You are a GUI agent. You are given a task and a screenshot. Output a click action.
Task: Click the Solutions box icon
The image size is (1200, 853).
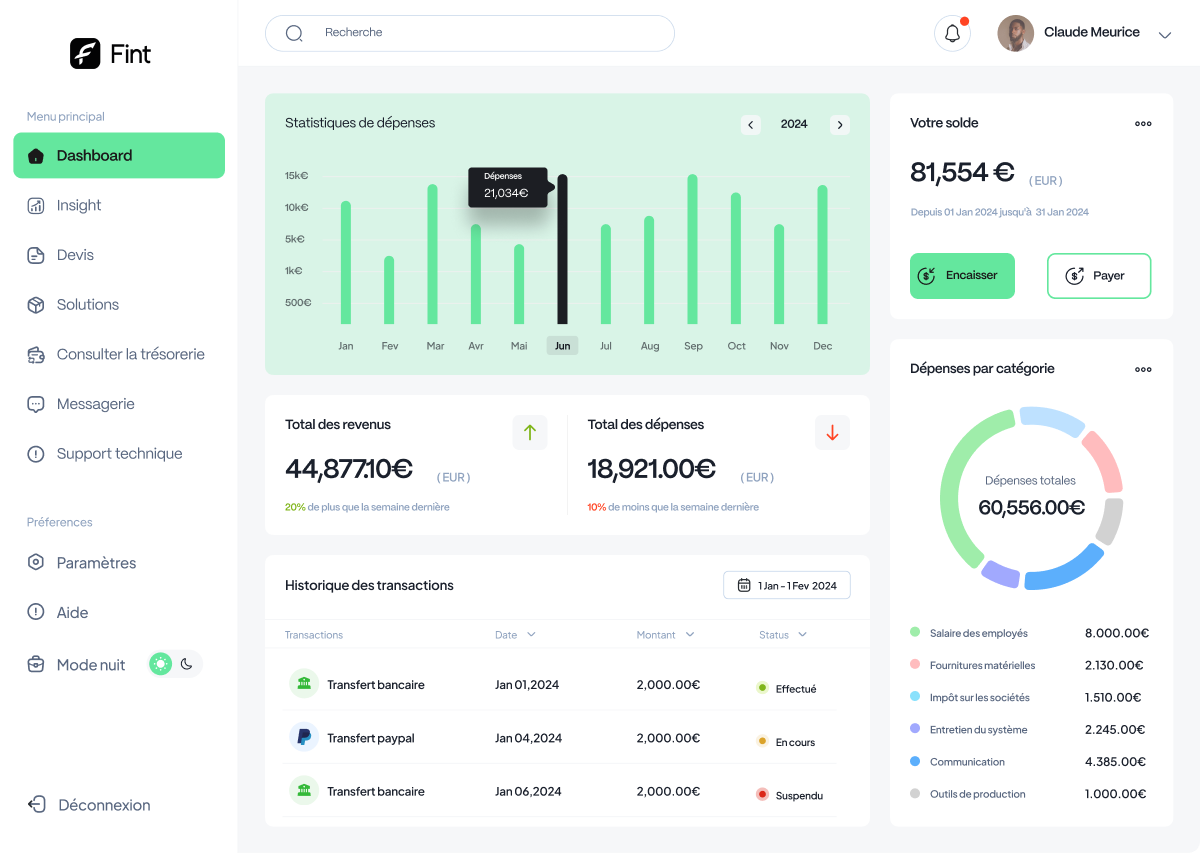pyautogui.click(x=36, y=305)
